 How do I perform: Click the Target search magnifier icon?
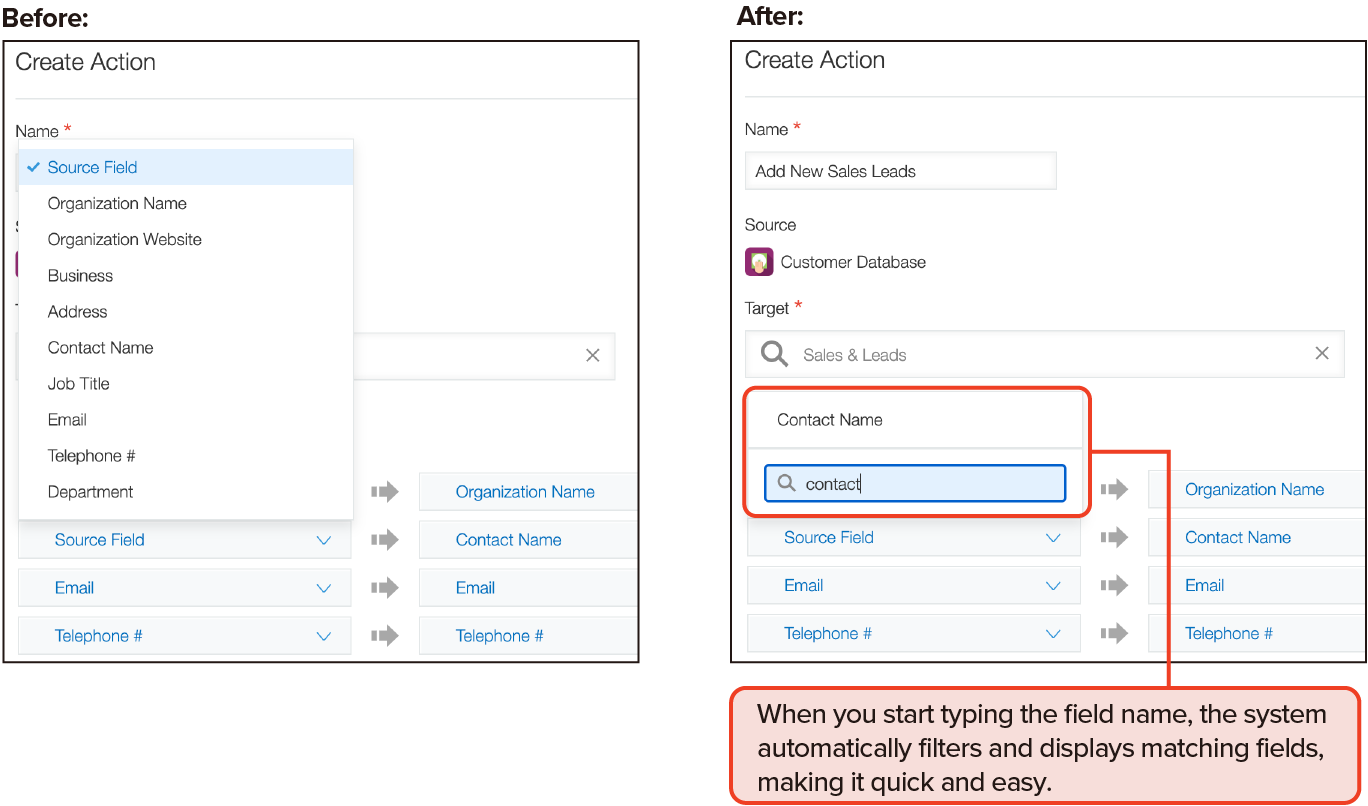[774, 354]
